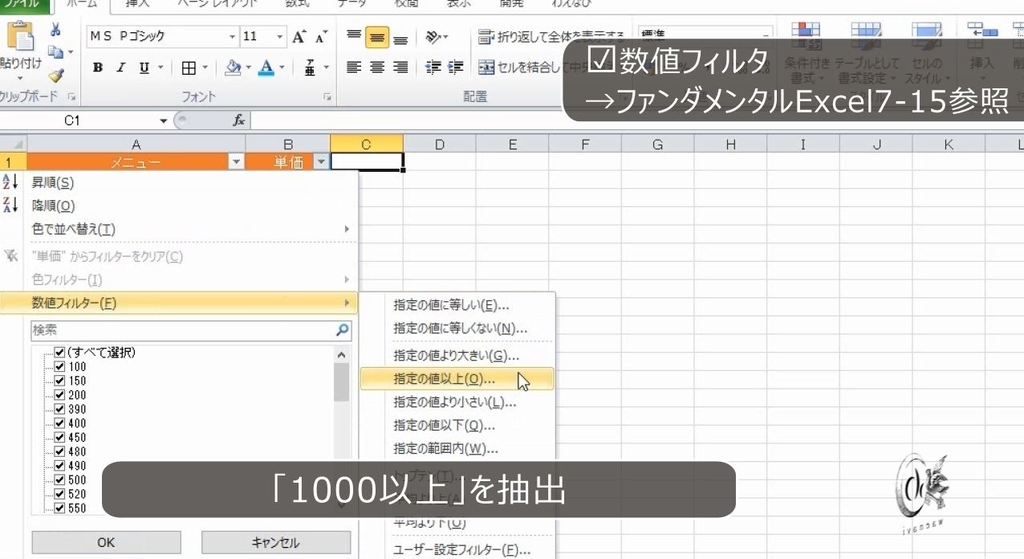
Task: Click the Wrap Text button
Action: [x=551, y=37]
